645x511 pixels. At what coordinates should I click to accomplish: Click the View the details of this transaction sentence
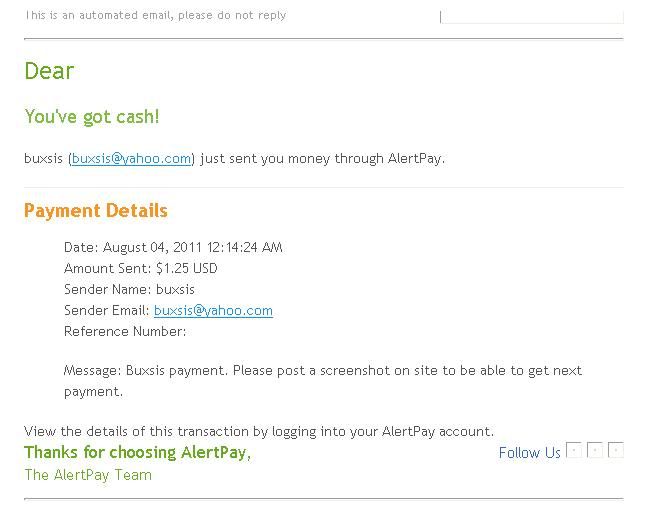coord(259,431)
